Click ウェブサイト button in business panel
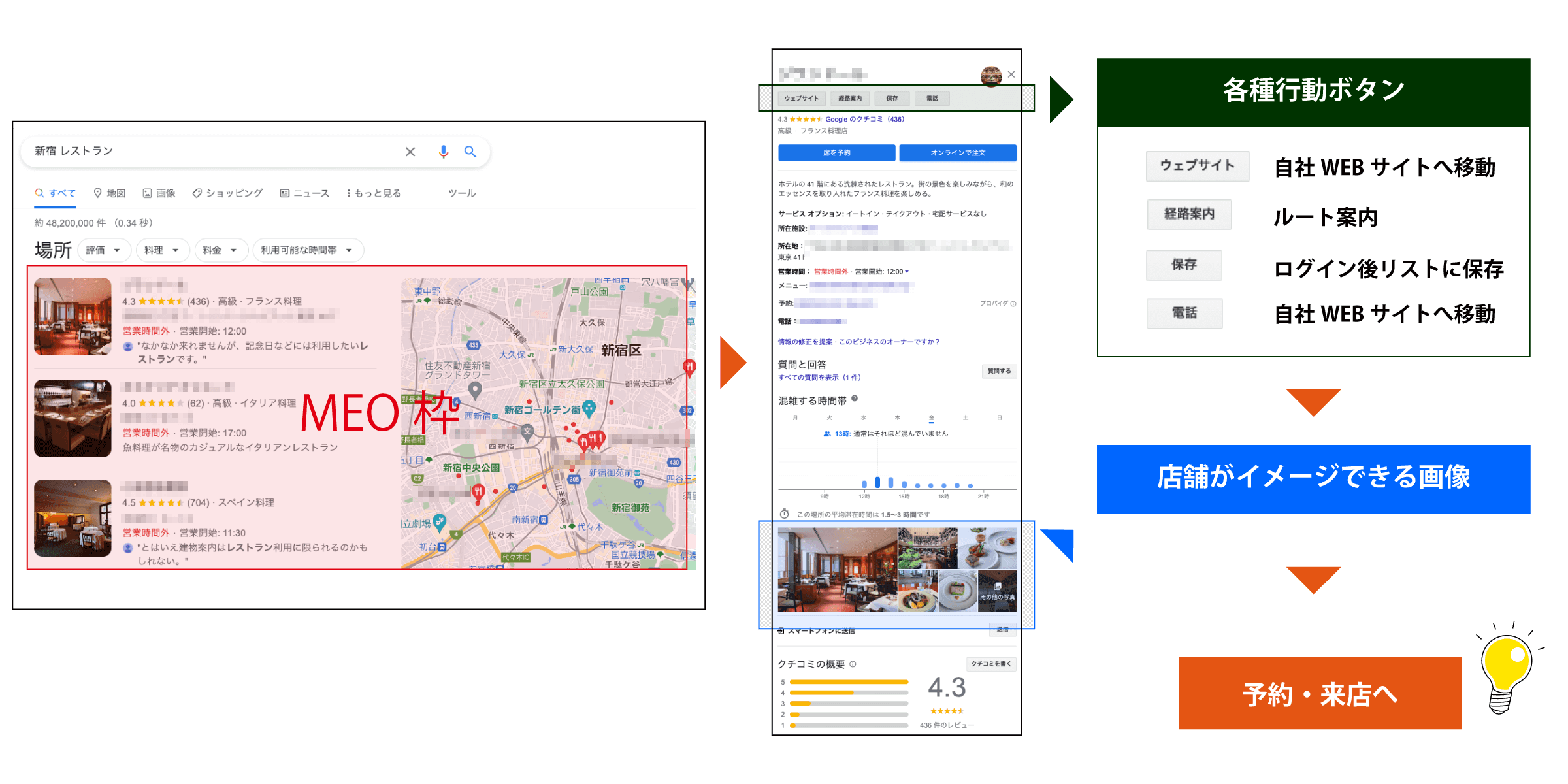 [802, 99]
